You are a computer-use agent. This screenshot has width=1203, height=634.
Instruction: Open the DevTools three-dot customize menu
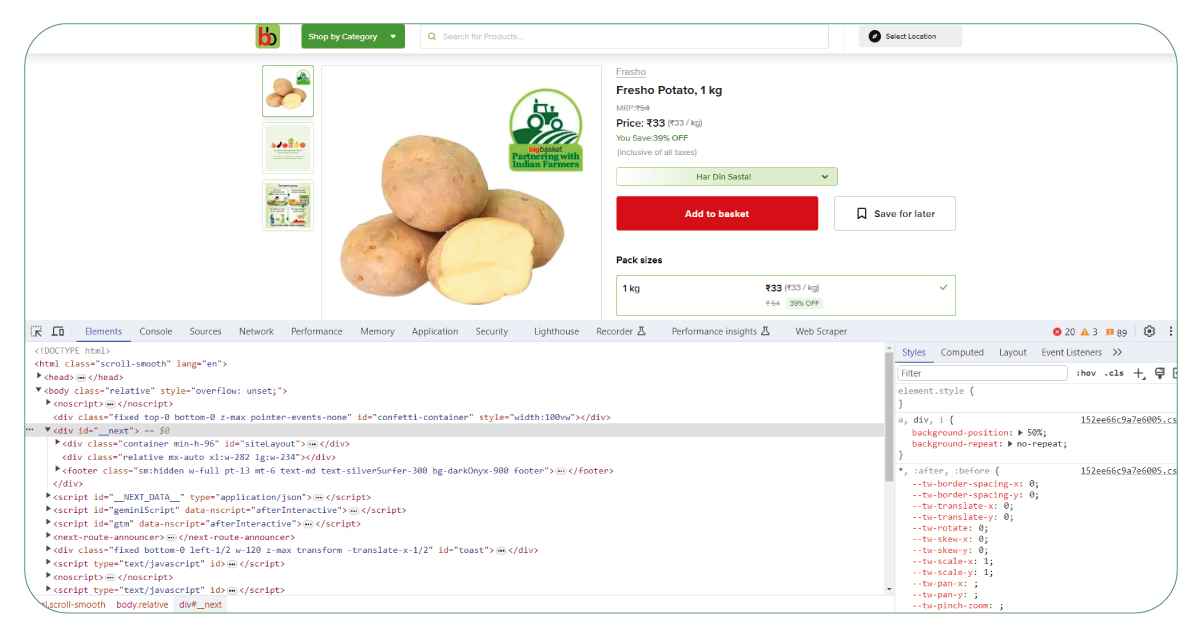pos(1171,331)
